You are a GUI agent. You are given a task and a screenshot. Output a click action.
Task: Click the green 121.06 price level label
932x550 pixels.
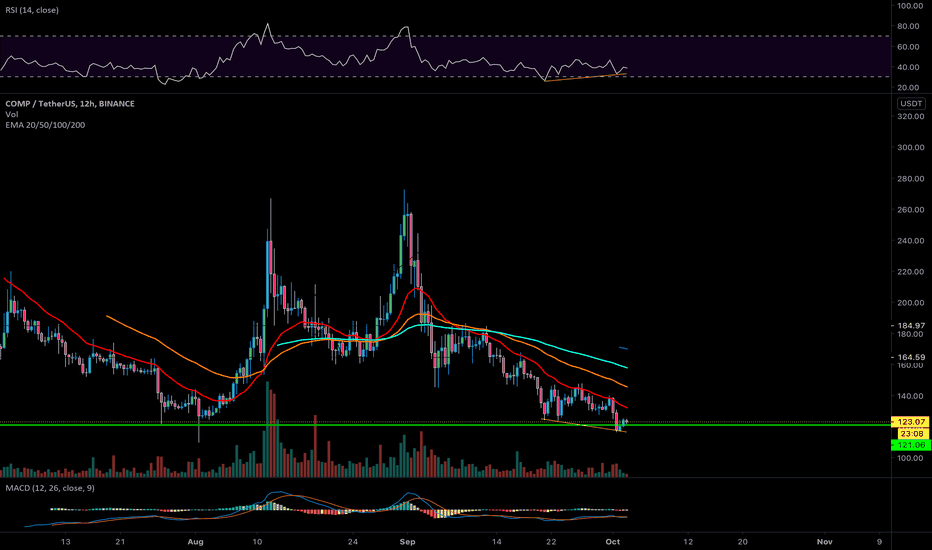(x=911, y=445)
